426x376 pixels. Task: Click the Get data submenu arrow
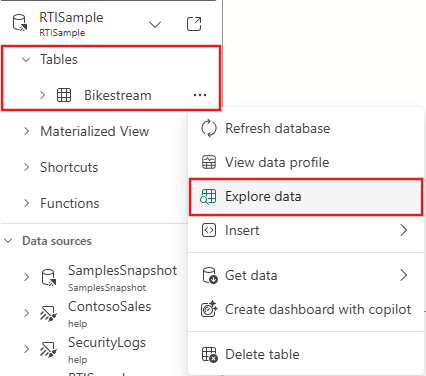(404, 275)
